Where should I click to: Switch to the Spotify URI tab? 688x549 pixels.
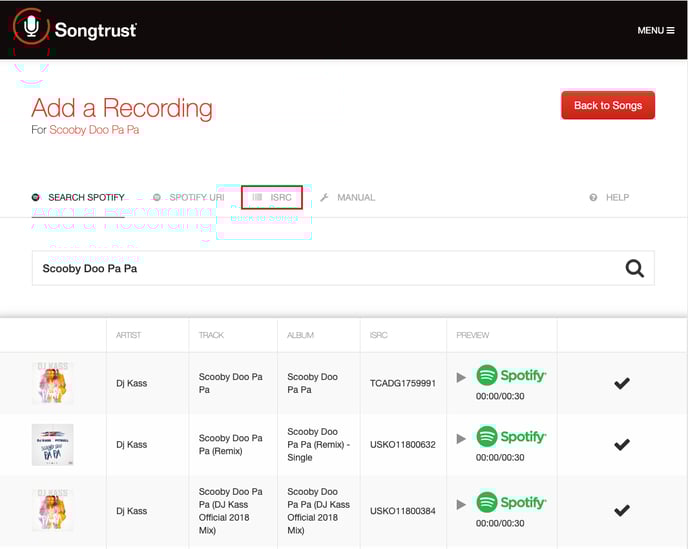click(x=188, y=197)
